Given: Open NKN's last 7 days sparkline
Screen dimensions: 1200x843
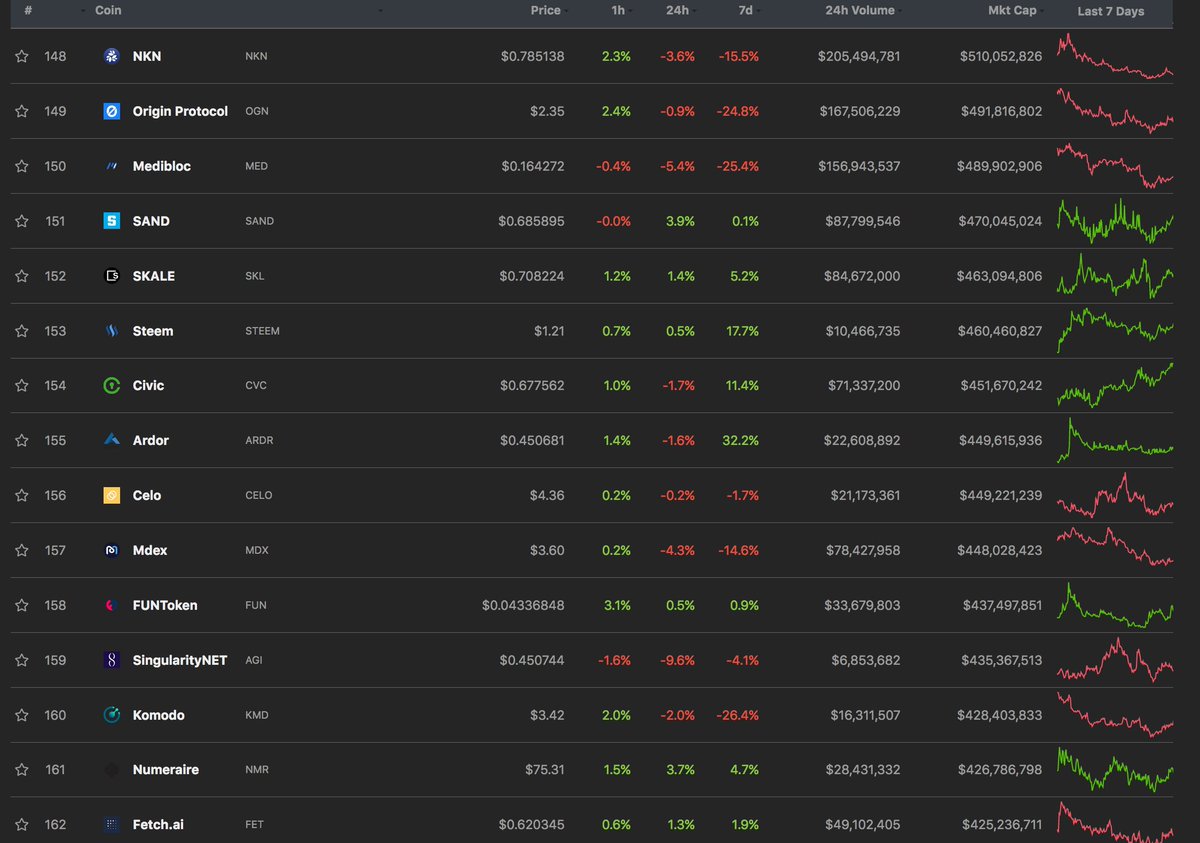Looking at the screenshot, I should click(1116, 56).
